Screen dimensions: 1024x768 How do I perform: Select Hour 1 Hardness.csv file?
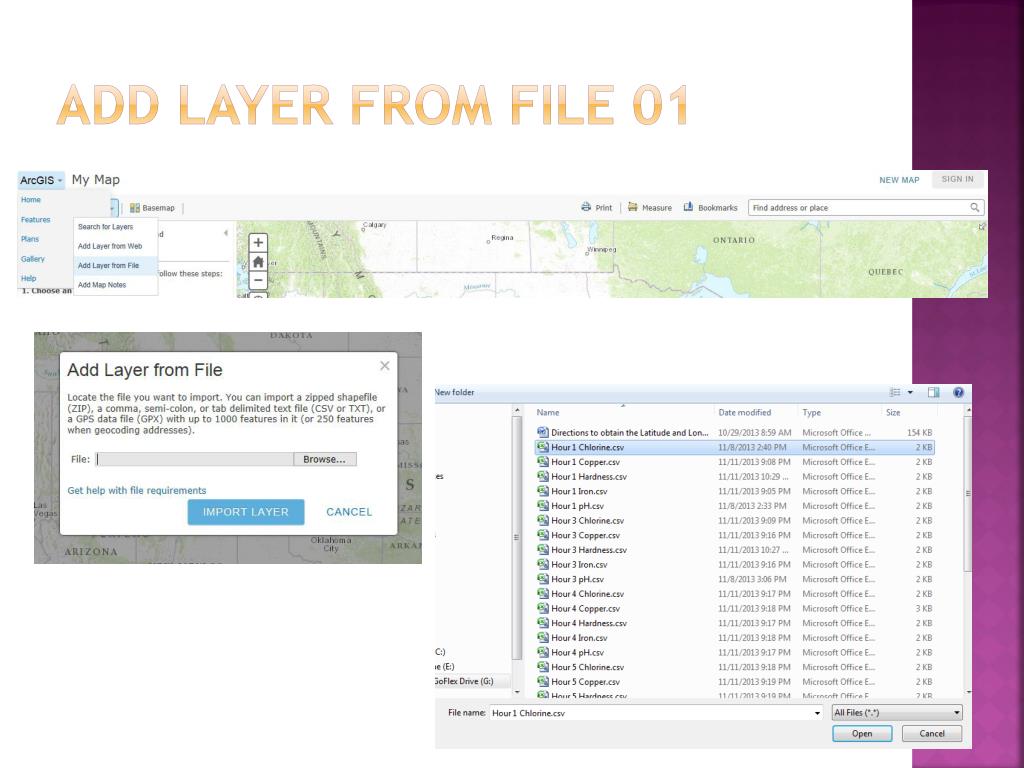(x=735, y=477)
